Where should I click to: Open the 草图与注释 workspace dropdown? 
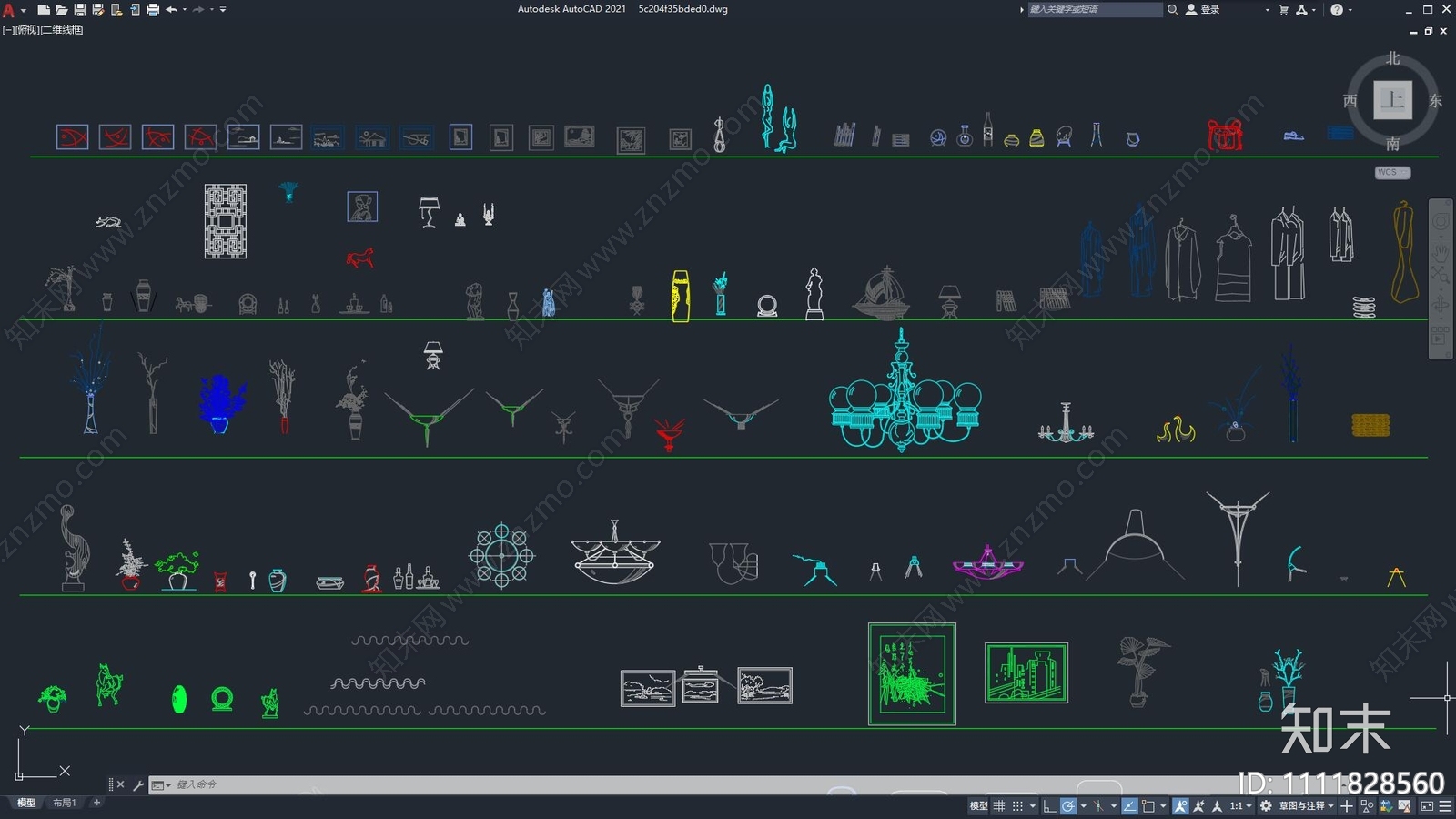tap(1307, 806)
